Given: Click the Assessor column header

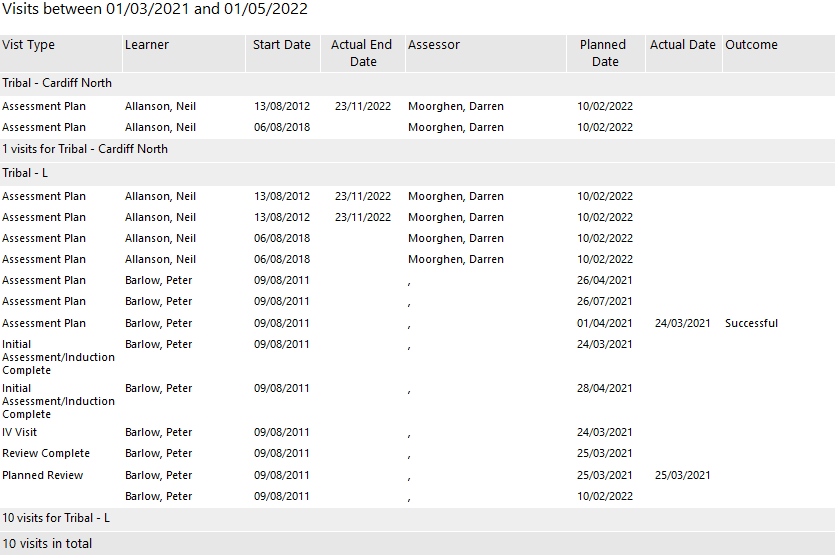Looking at the screenshot, I should point(434,45).
